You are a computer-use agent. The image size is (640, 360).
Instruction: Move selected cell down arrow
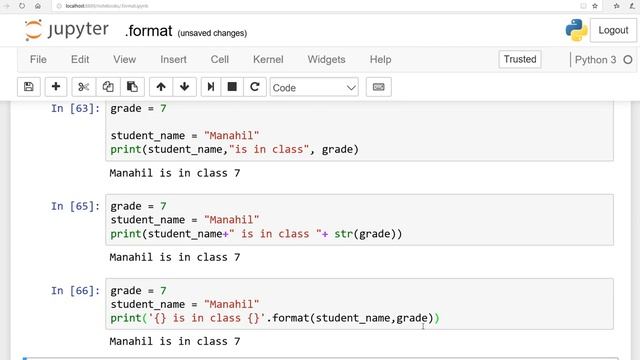click(x=184, y=87)
